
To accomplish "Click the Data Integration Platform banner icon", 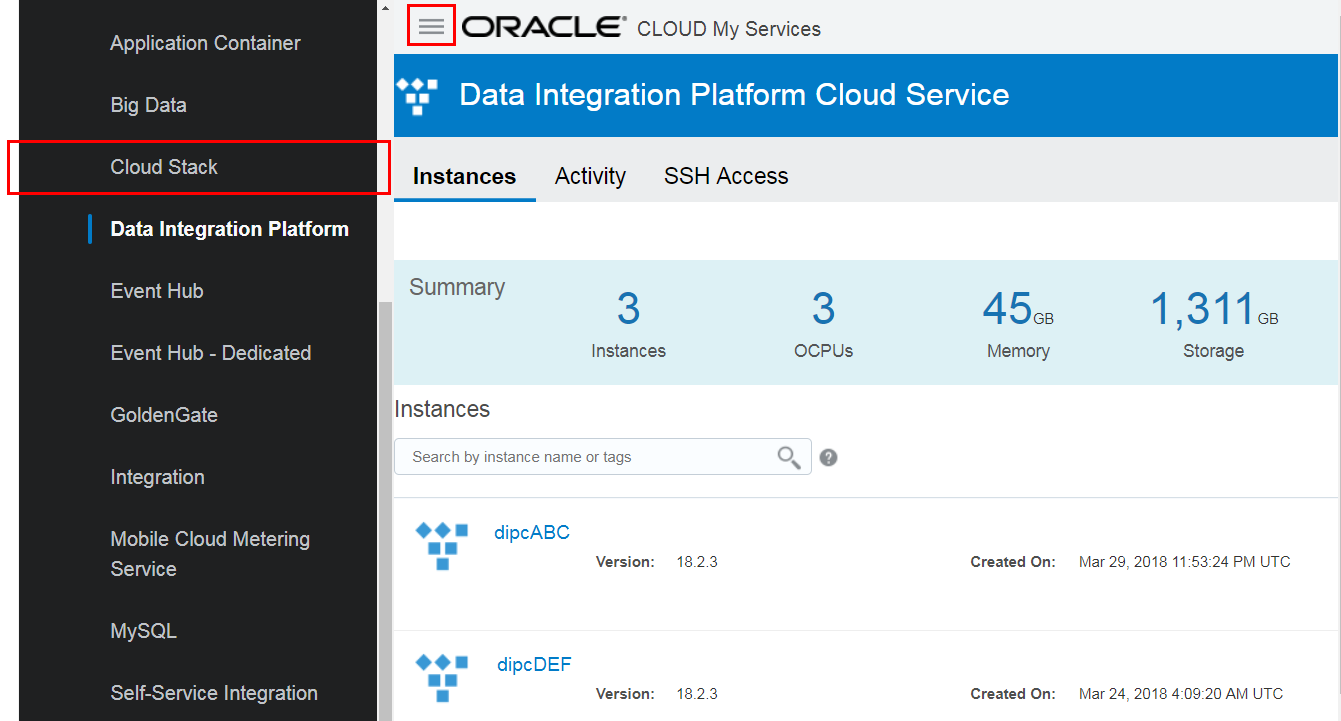I will [x=418, y=95].
